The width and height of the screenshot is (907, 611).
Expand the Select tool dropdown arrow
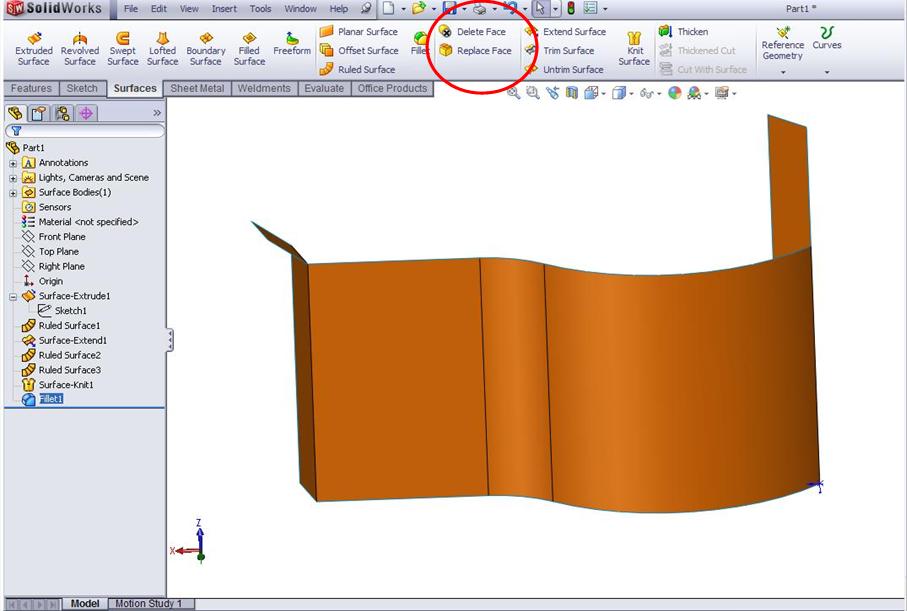(555, 9)
